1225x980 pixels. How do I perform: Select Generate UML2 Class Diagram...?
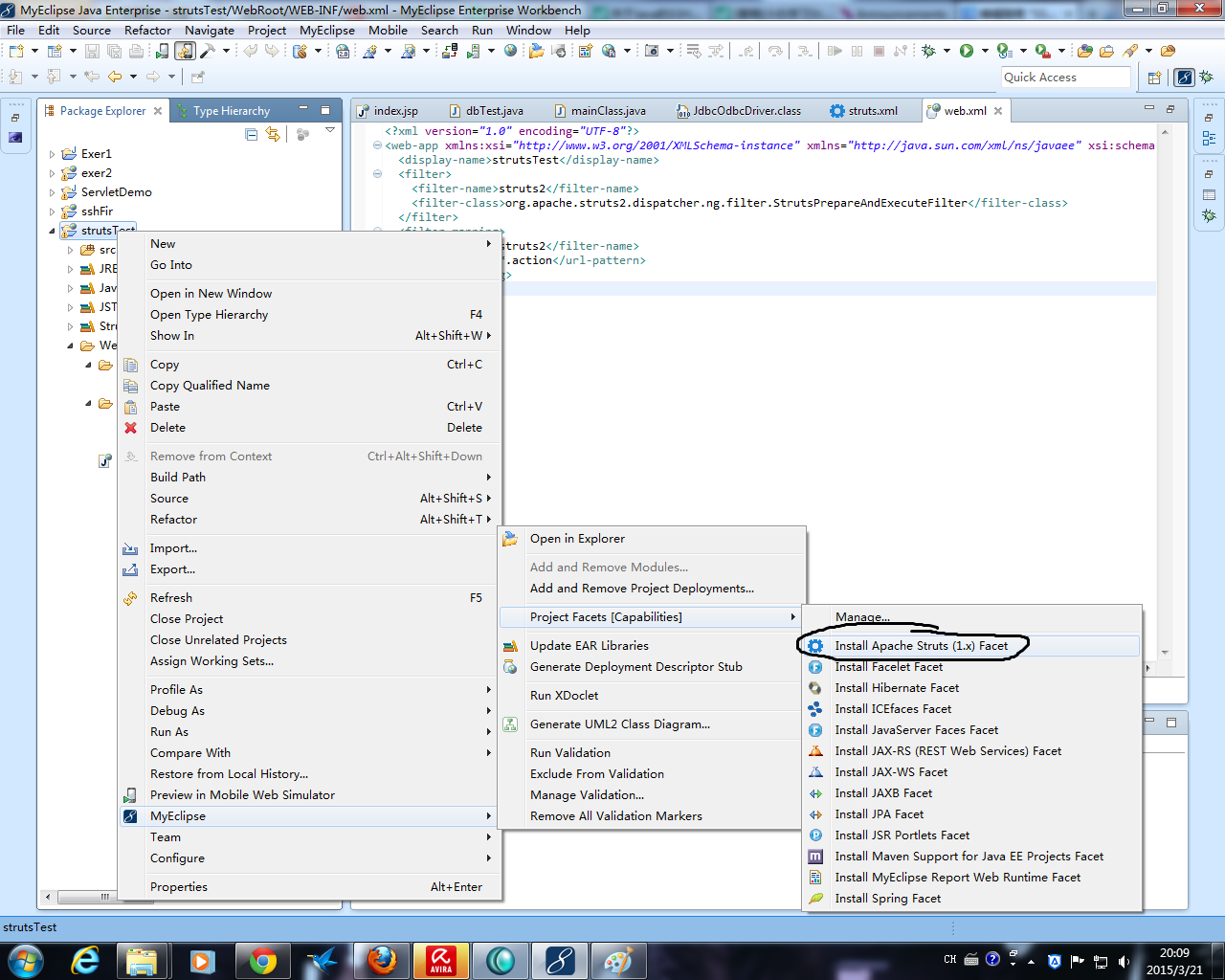coord(652,724)
